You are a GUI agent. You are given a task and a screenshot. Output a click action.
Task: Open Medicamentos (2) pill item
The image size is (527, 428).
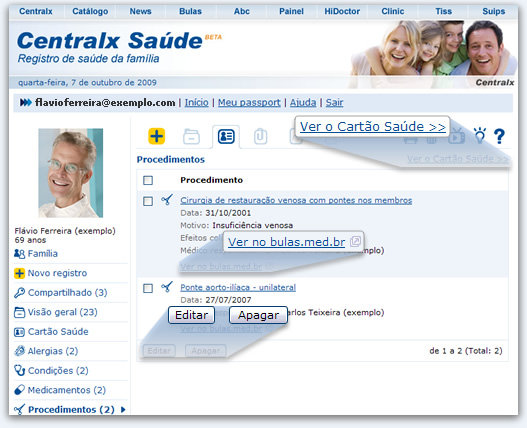pyautogui.click(x=60, y=390)
